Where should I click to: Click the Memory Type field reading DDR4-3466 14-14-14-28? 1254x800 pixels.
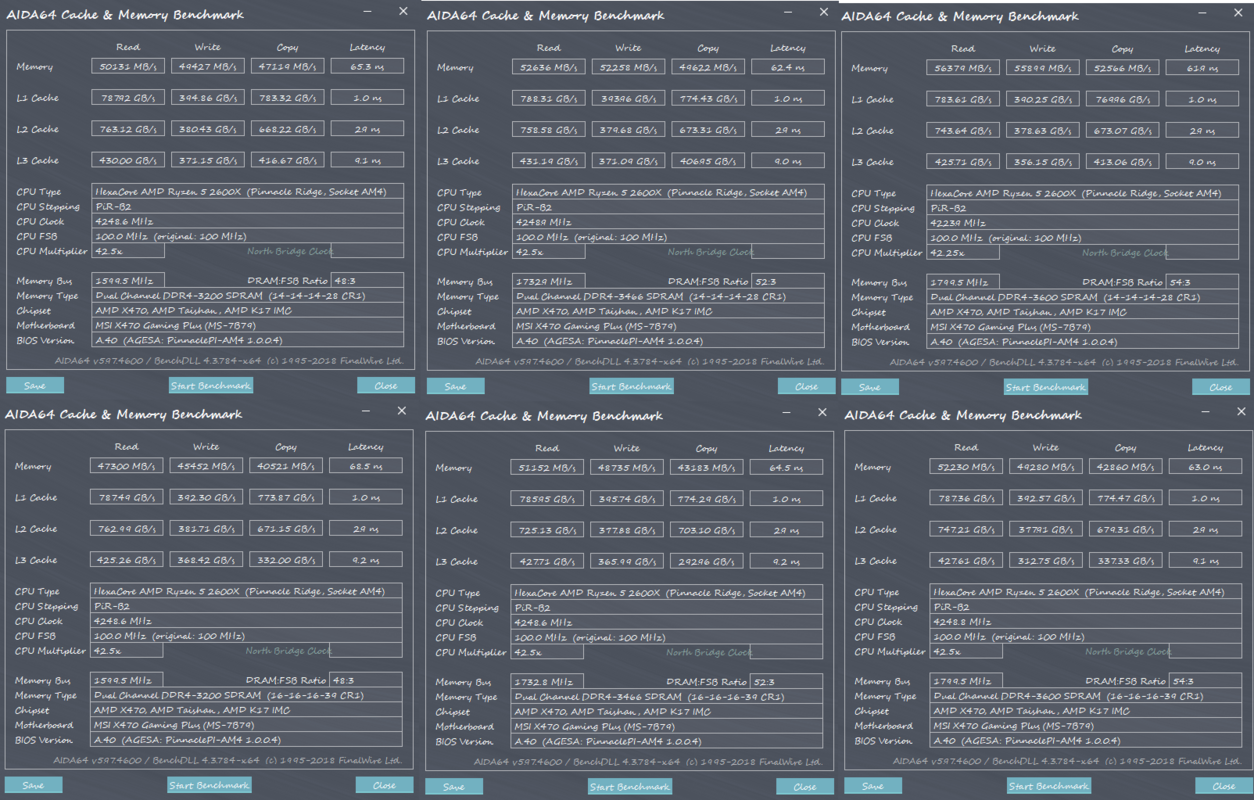click(x=669, y=297)
